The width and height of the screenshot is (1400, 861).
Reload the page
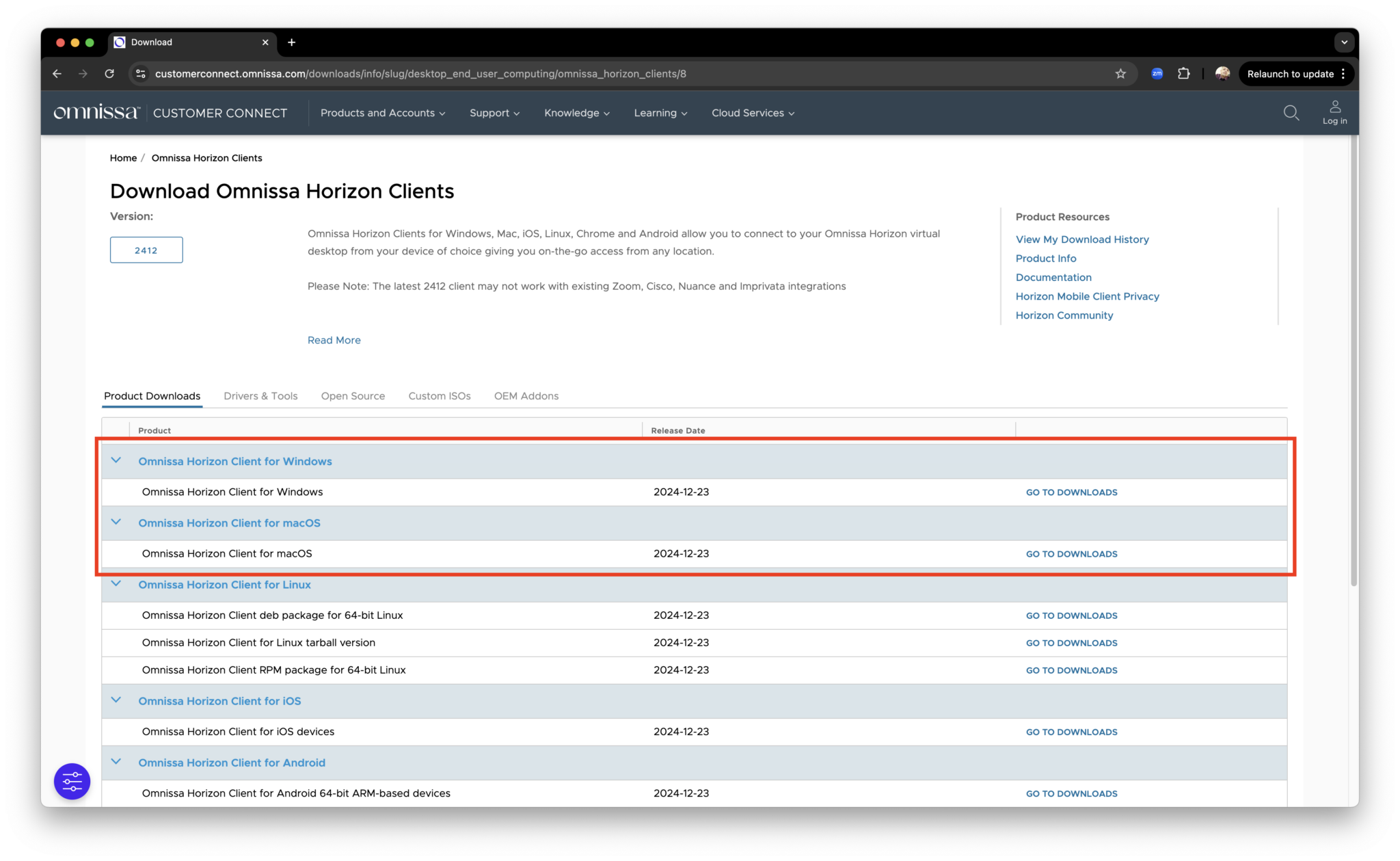[x=109, y=73]
